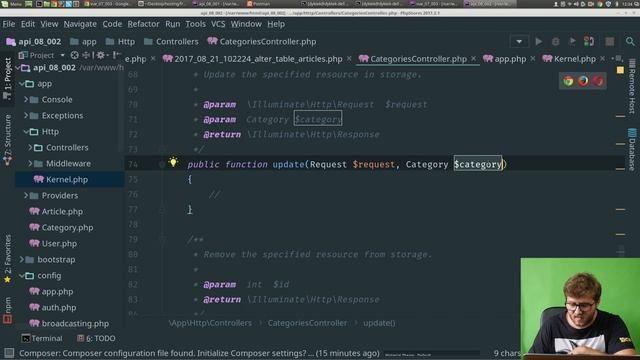
Task: Collapse the config folder
Action: pyautogui.click(x=21, y=276)
